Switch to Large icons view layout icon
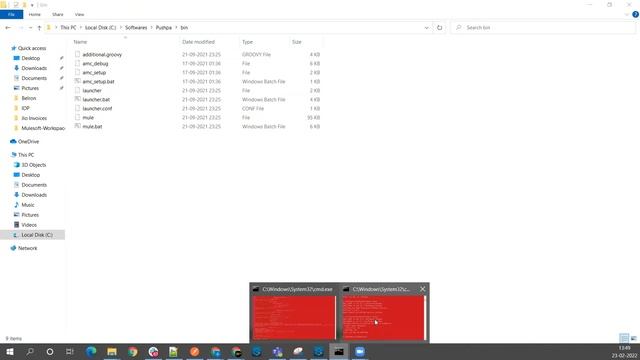The image size is (640, 360). pos(633,338)
